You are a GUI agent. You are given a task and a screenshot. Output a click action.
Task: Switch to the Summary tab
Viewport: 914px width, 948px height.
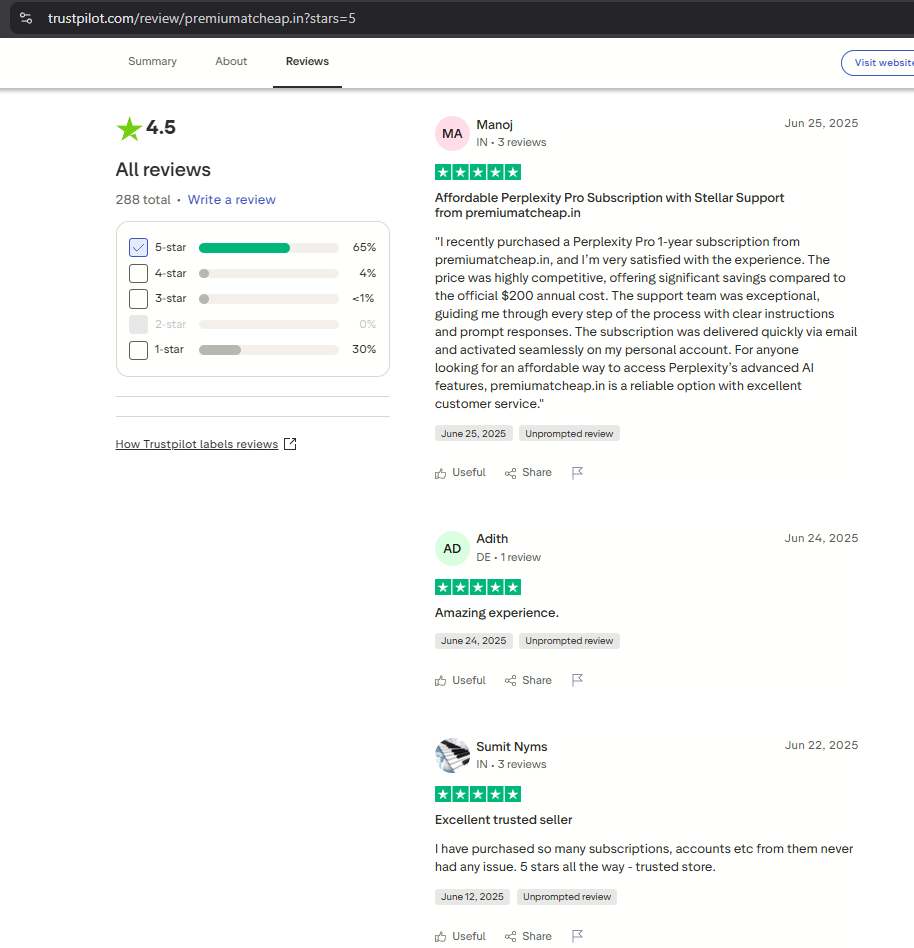[152, 62]
